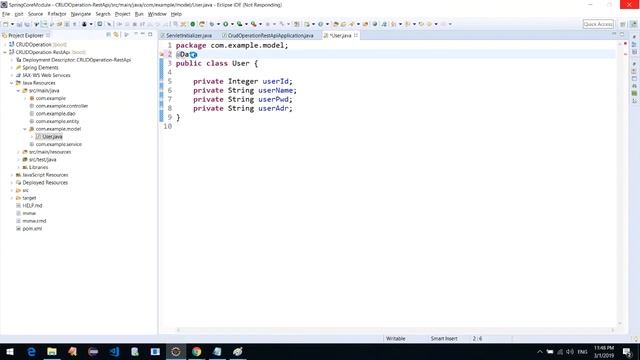This screenshot has height=360, width=640.
Task: Click the error marker on line 2
Action: coord(162,54)
